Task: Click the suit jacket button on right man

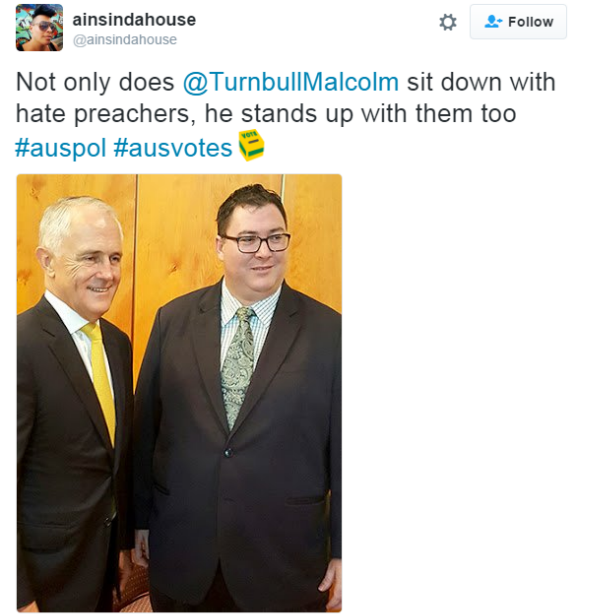Action: pos(228,453)
